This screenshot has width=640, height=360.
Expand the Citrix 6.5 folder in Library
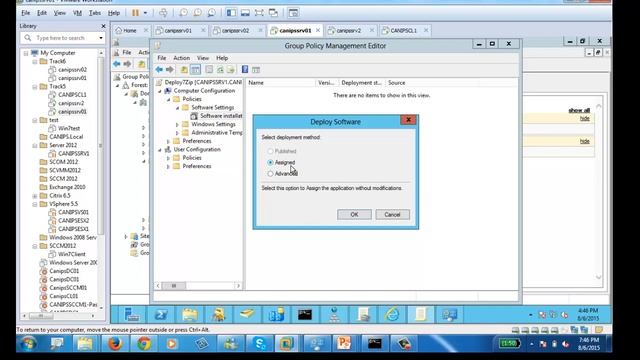[x=35, y=196]
